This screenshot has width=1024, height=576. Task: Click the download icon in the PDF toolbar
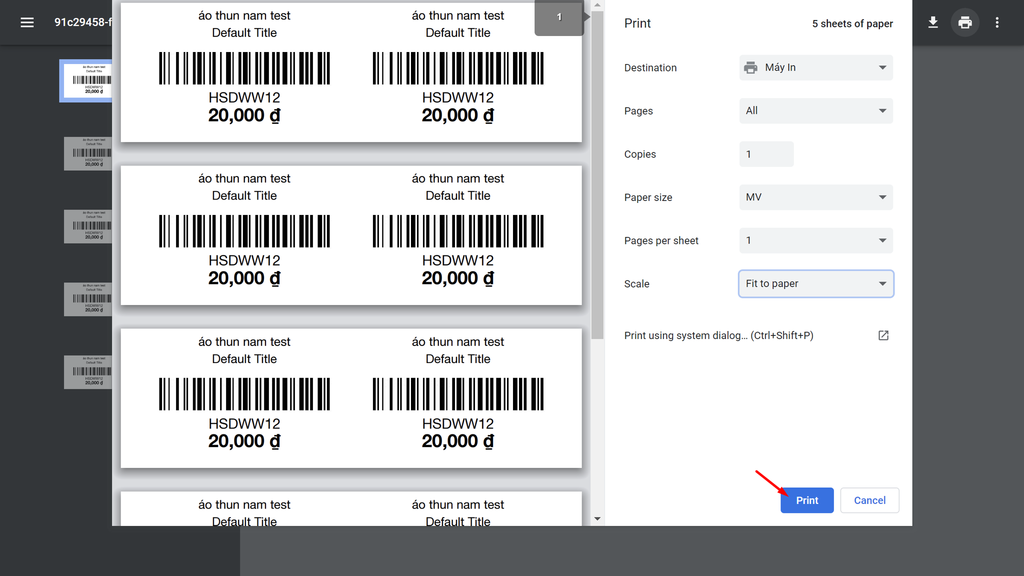[x=933, y=23]
